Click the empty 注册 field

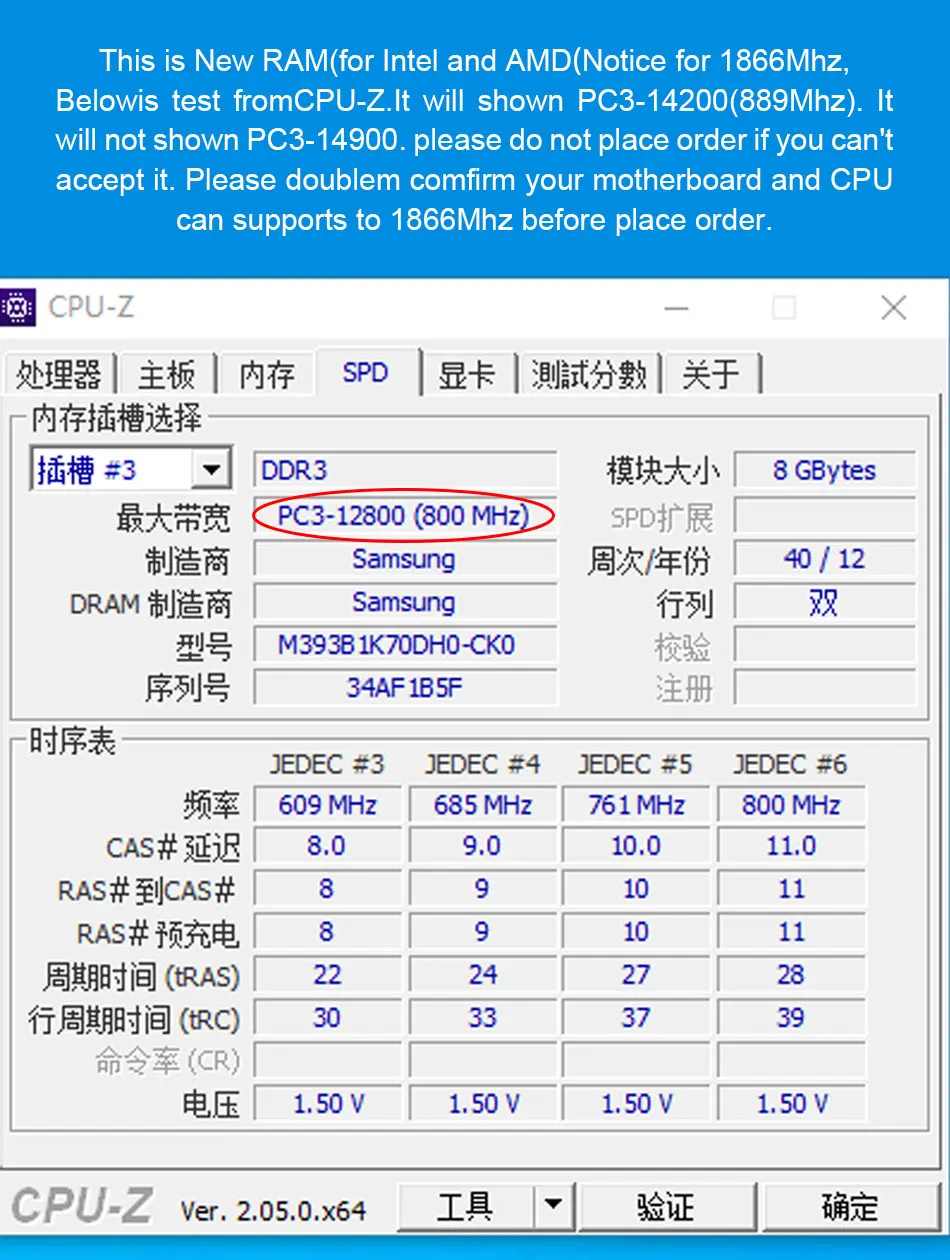pyautogui.click(x=825, y=688)
